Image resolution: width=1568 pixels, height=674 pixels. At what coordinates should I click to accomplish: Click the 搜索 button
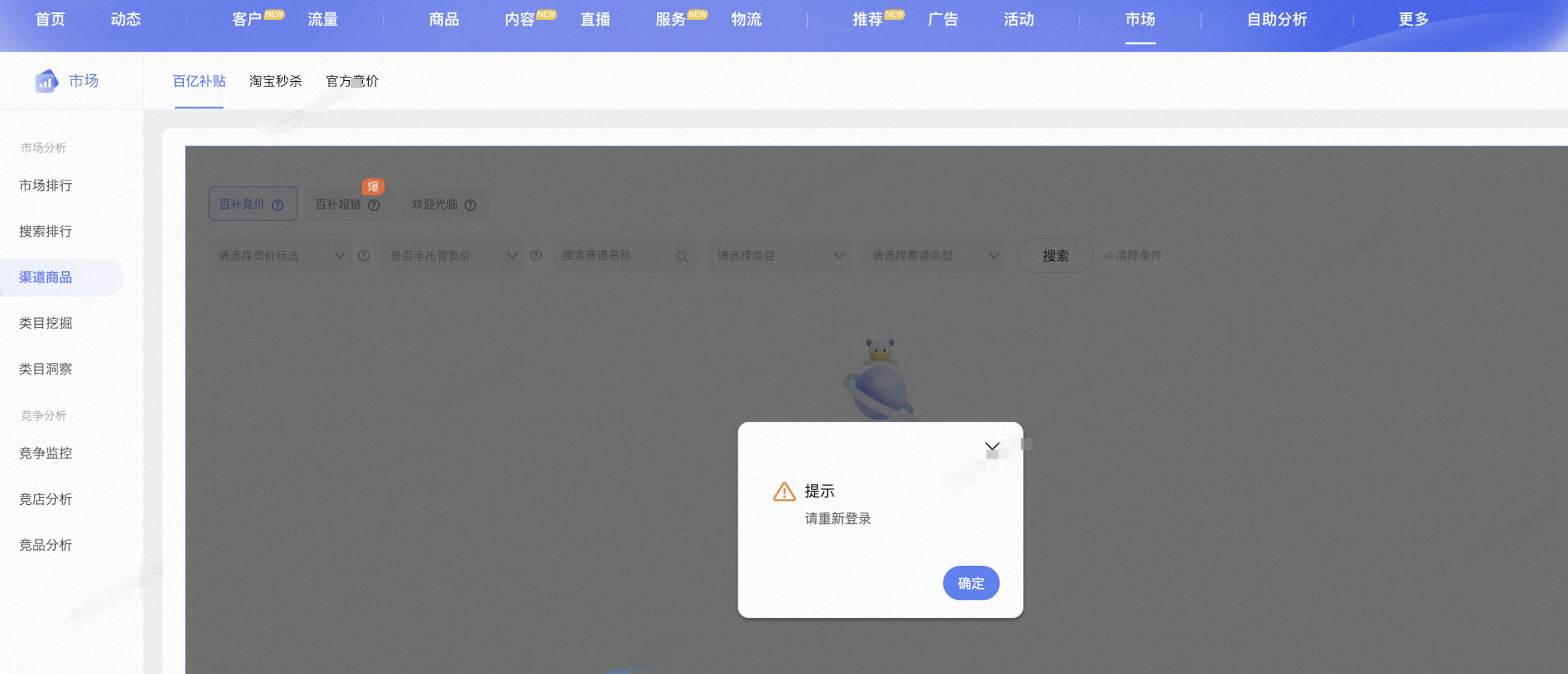[x=1055, y=256]
